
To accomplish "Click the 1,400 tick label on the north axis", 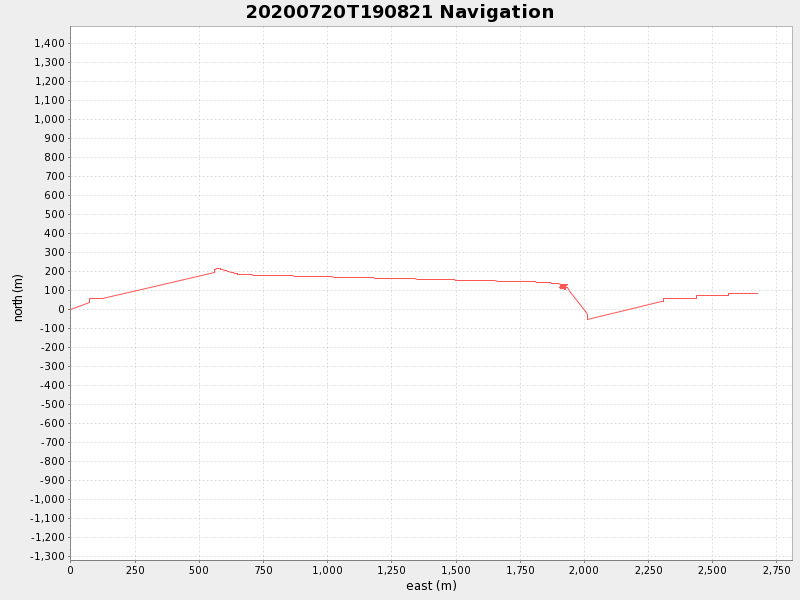I will point(49,43).
